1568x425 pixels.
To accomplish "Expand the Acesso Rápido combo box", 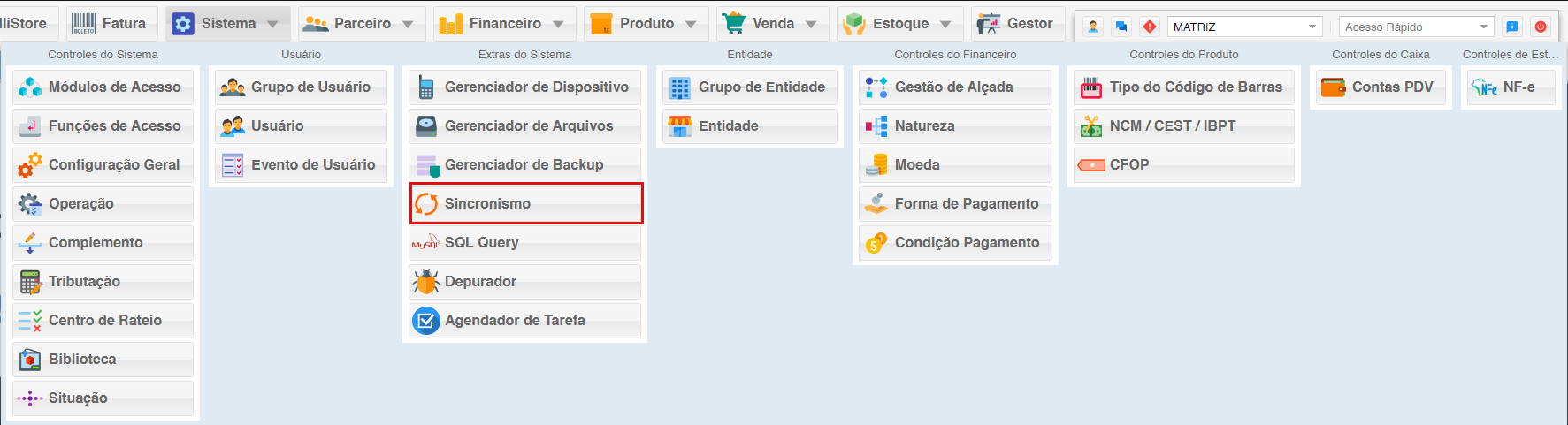I will pyautogui.click(x=1484, y=27).
